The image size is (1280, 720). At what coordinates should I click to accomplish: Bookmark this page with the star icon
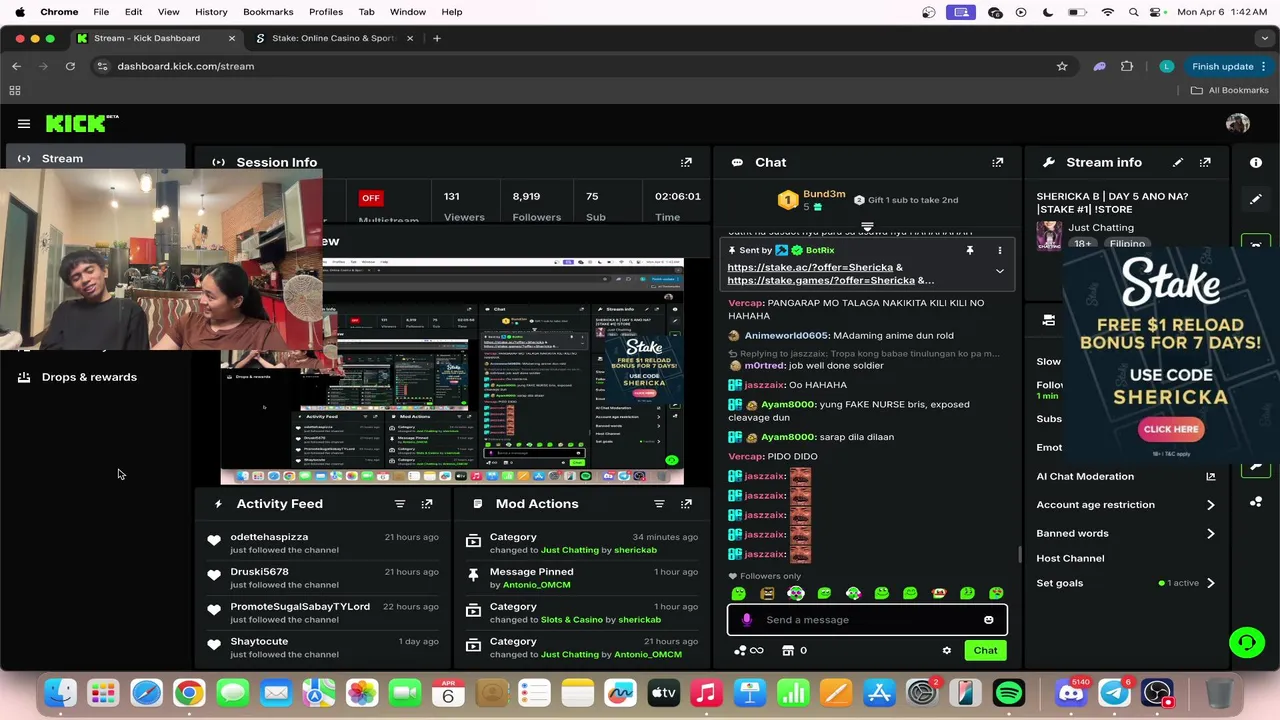click(x=1062, y=66)
